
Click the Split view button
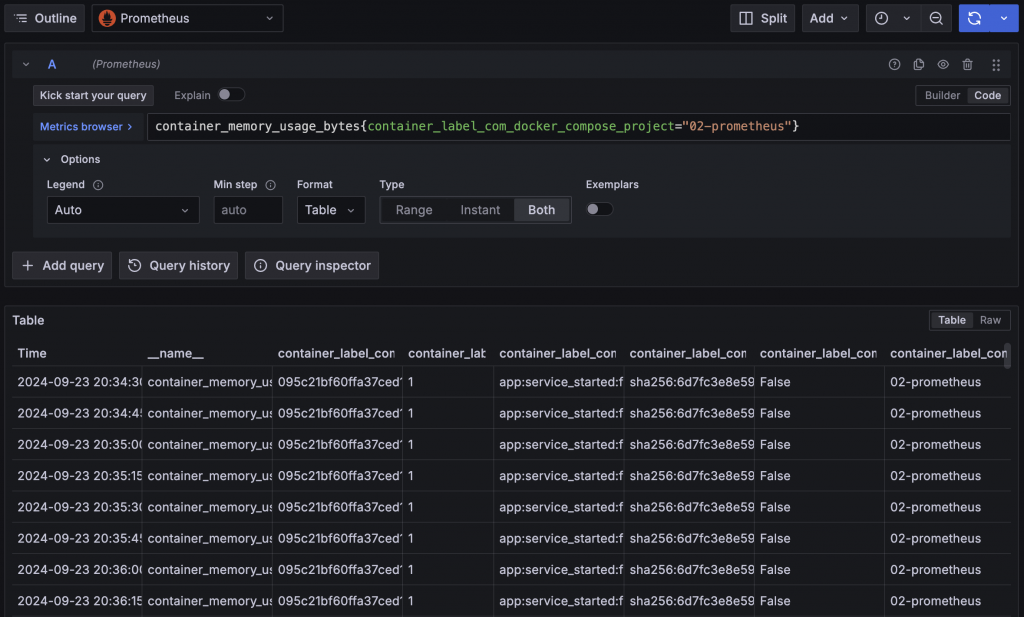[x=762, y=18]
